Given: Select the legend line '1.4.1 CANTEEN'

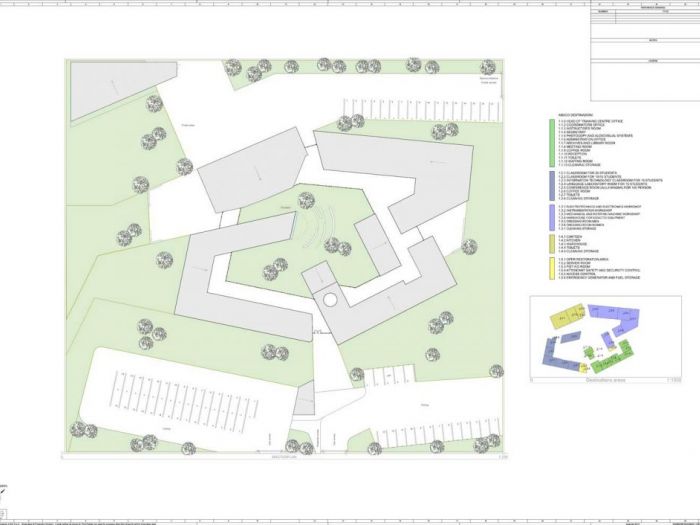Looking at the screenshot, I should pyautogui.click(x=570, y=237).
